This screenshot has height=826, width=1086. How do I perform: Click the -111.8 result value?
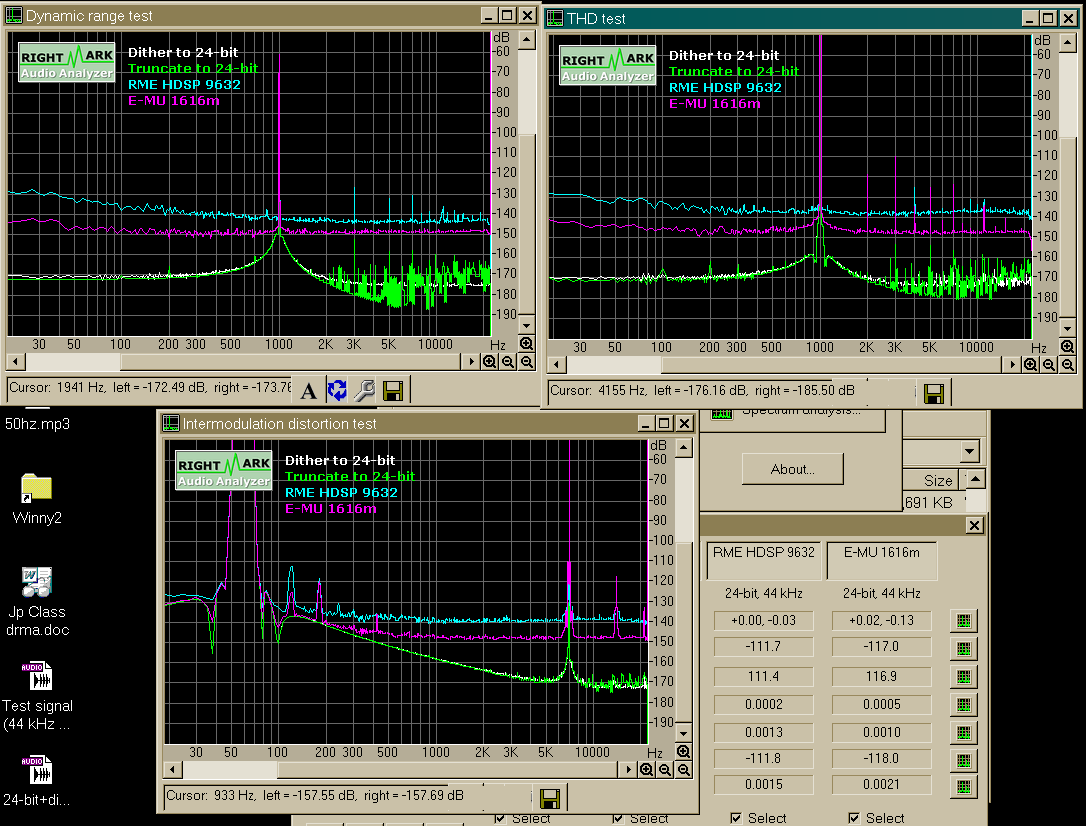pyautogui.click(x=763, y=759)
